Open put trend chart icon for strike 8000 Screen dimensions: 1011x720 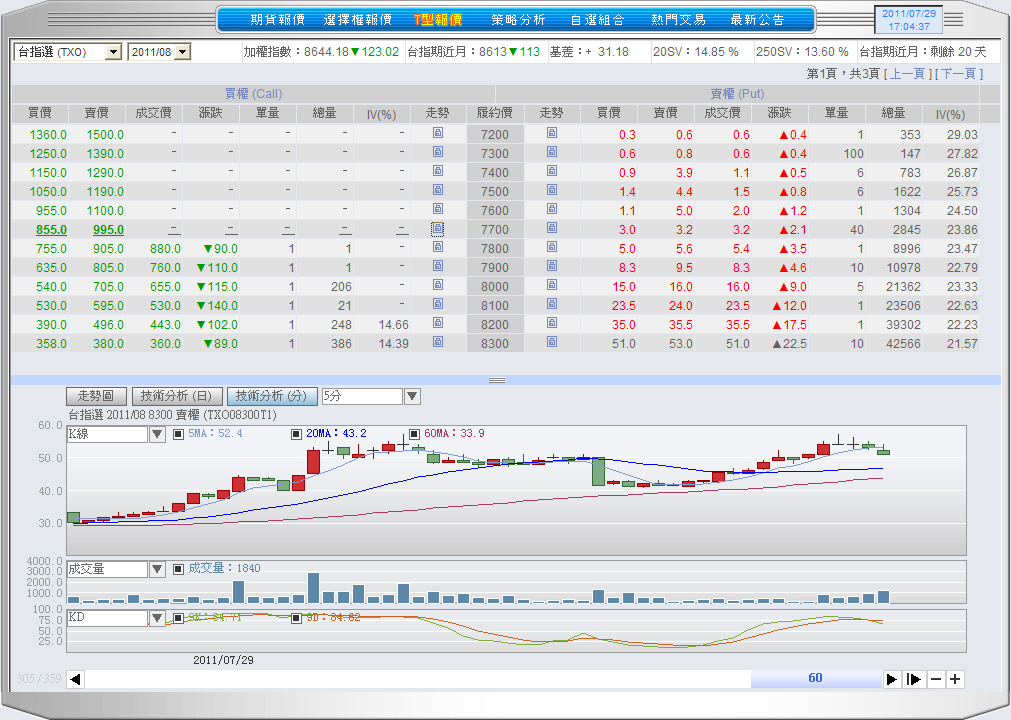pos(552,285)
